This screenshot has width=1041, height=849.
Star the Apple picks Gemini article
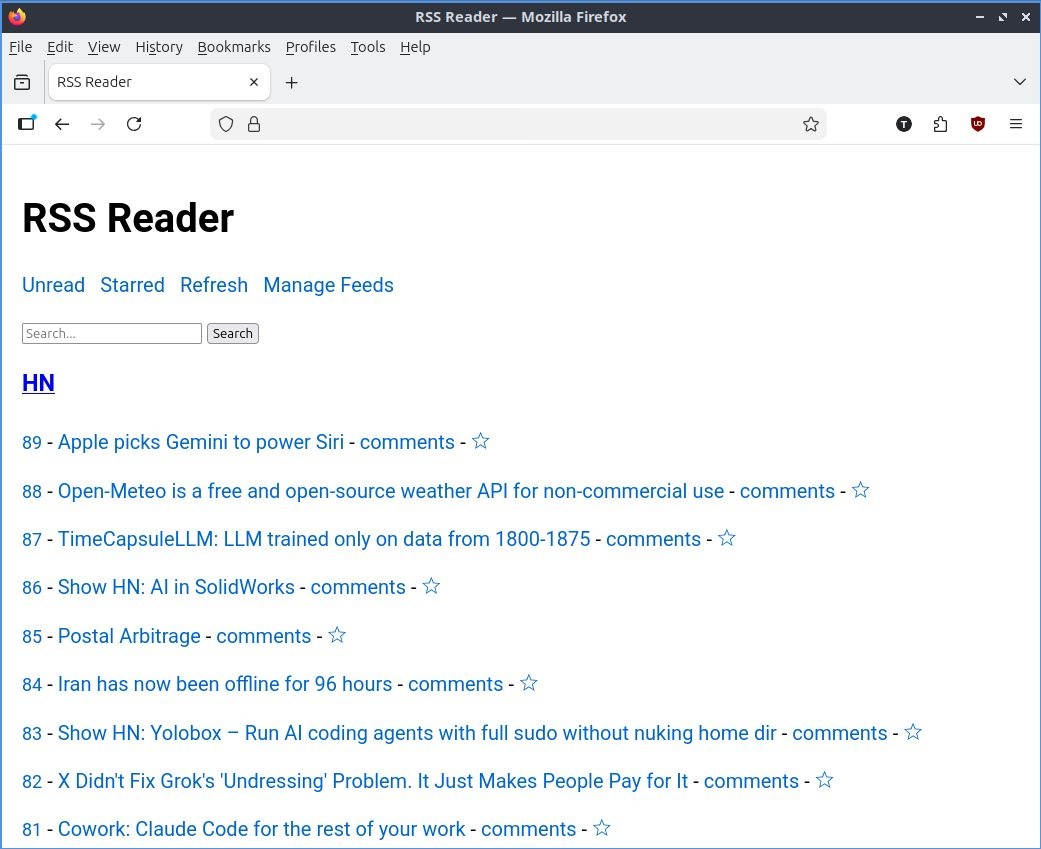[481, 441]
